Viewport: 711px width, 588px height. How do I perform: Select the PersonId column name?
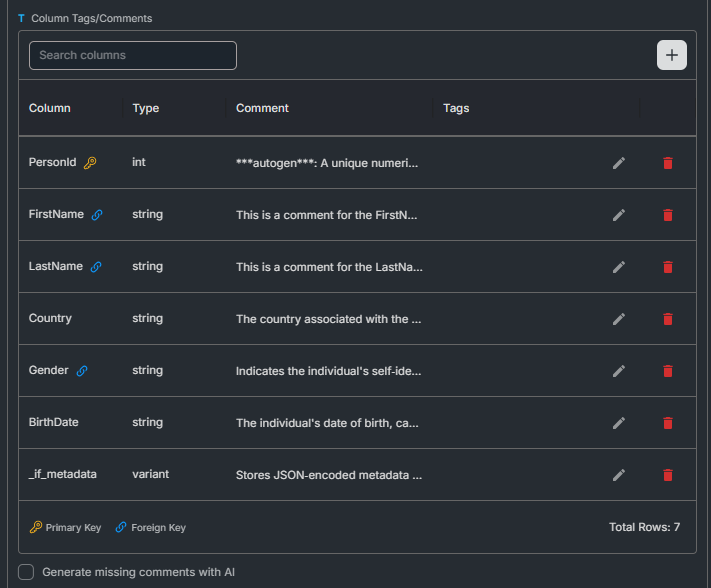(x=52, y=162)
